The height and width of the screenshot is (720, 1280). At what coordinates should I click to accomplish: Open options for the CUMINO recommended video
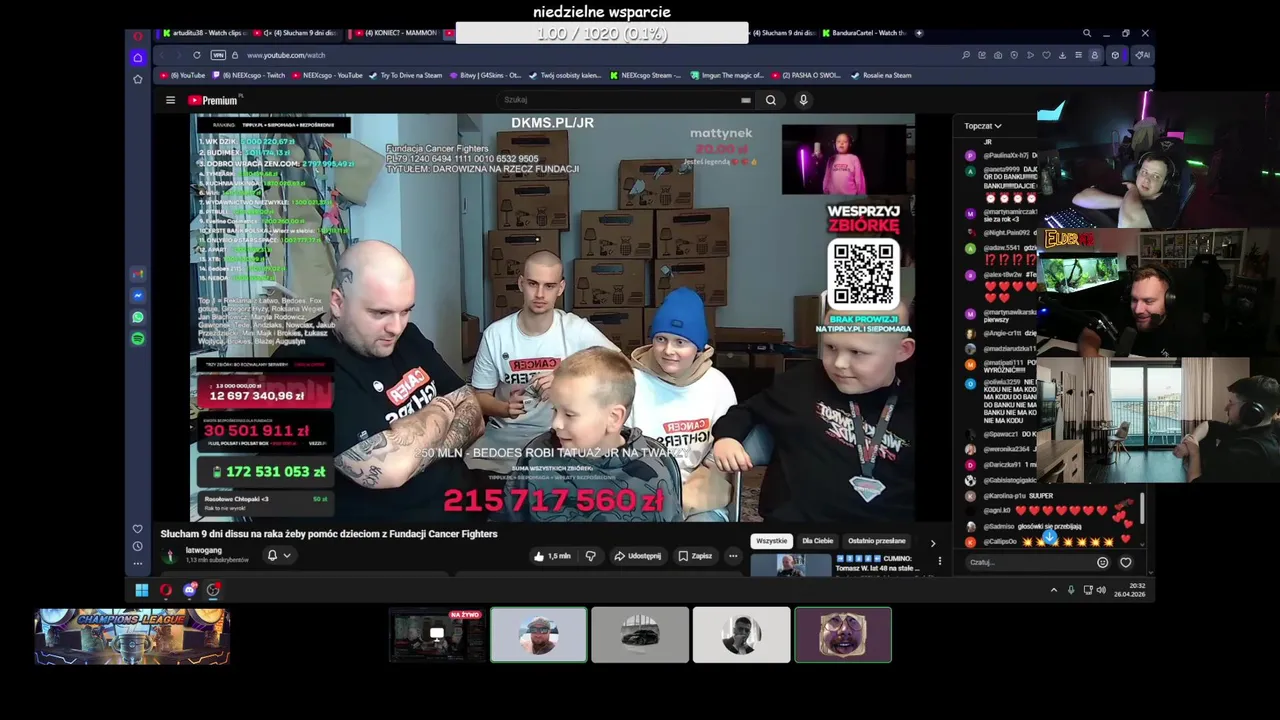pyautogui.click(x=939, y=561)
